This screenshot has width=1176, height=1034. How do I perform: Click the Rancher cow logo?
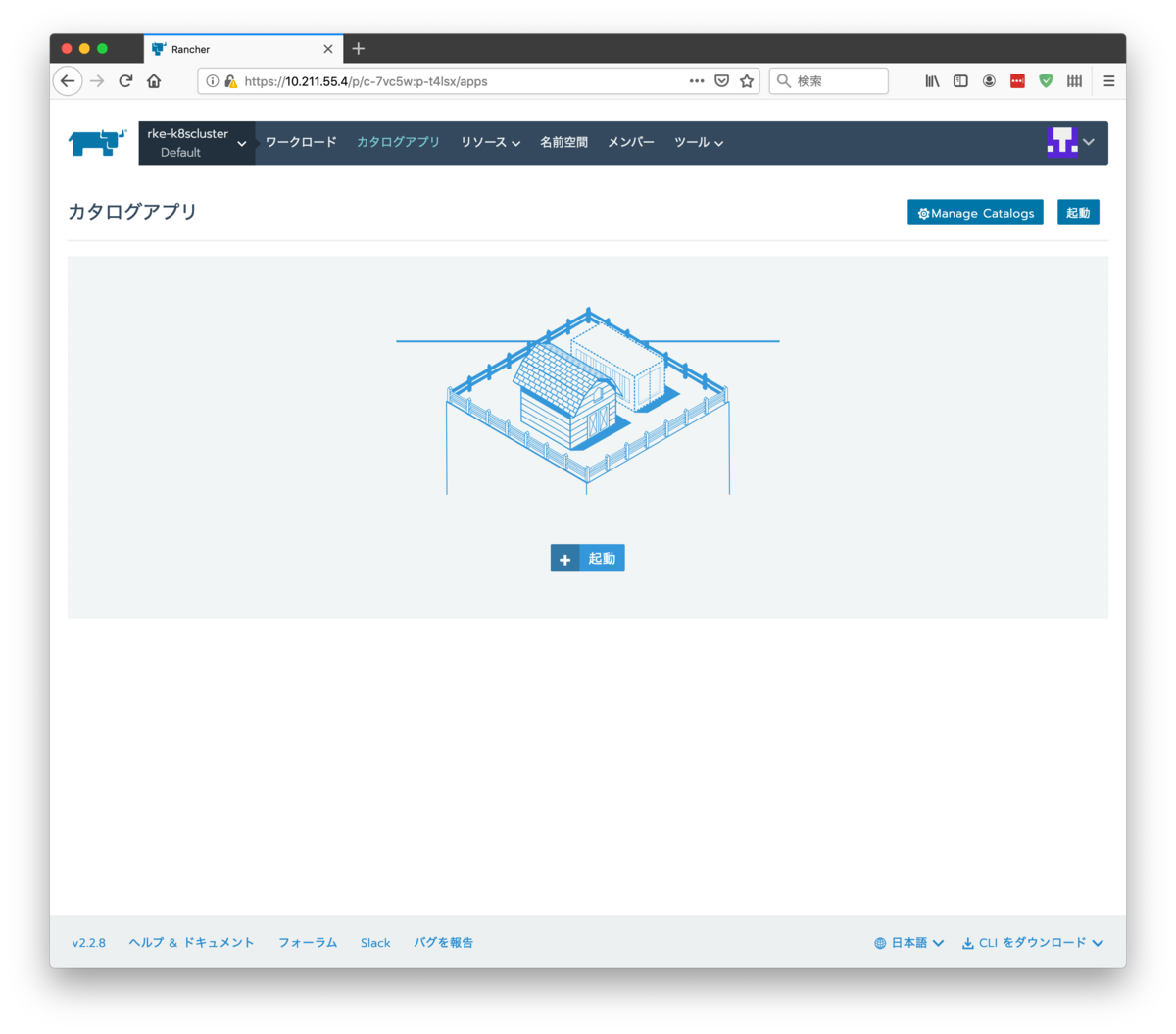tap(95, 142)
